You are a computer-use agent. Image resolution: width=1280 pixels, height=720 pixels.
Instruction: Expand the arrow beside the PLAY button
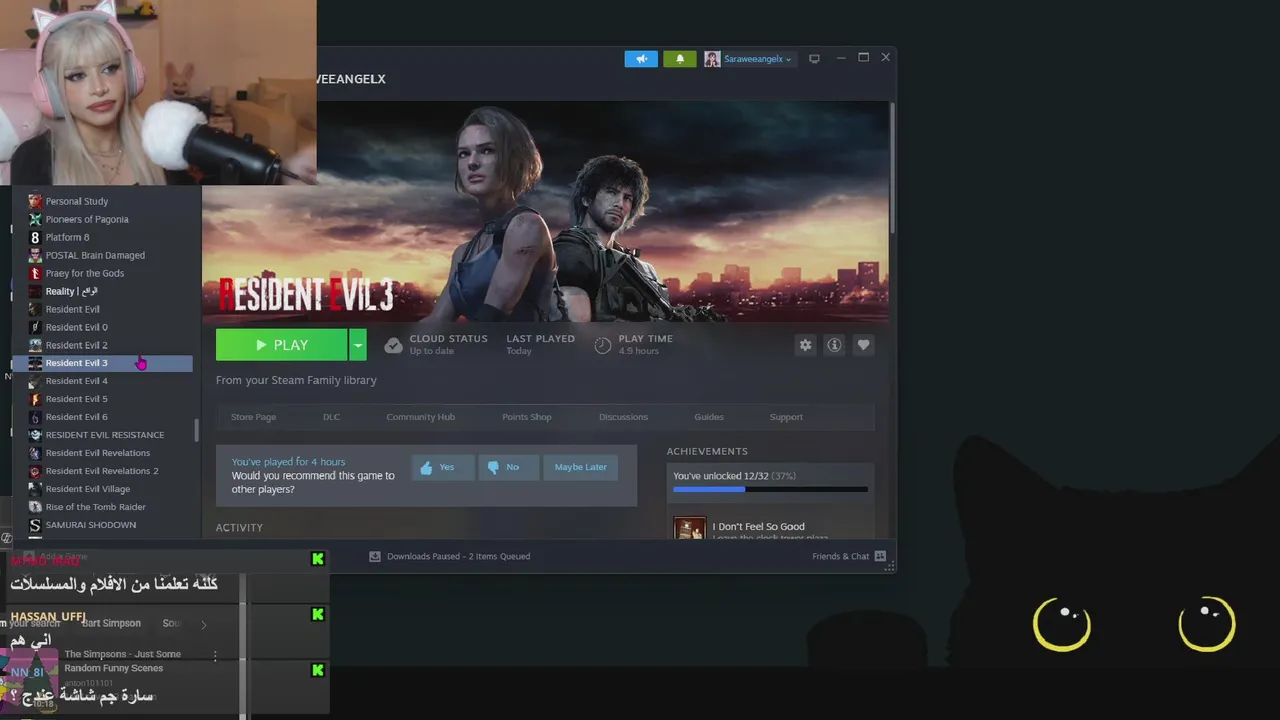pyautogui.click(x=357, y=345)
